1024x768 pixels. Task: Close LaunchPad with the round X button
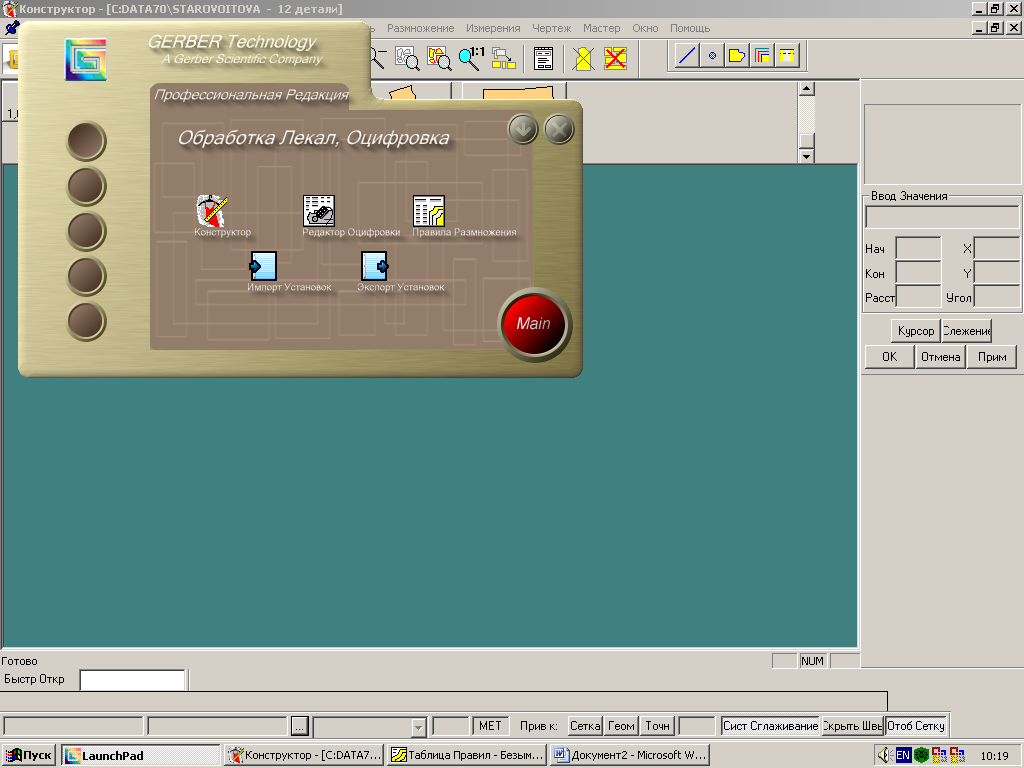coord(559,129)
